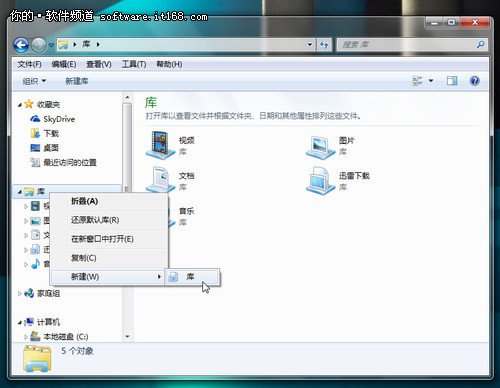Open the 文件(F) menu
The height and width of the screenshot is (388, 500).
coord(29,64)
